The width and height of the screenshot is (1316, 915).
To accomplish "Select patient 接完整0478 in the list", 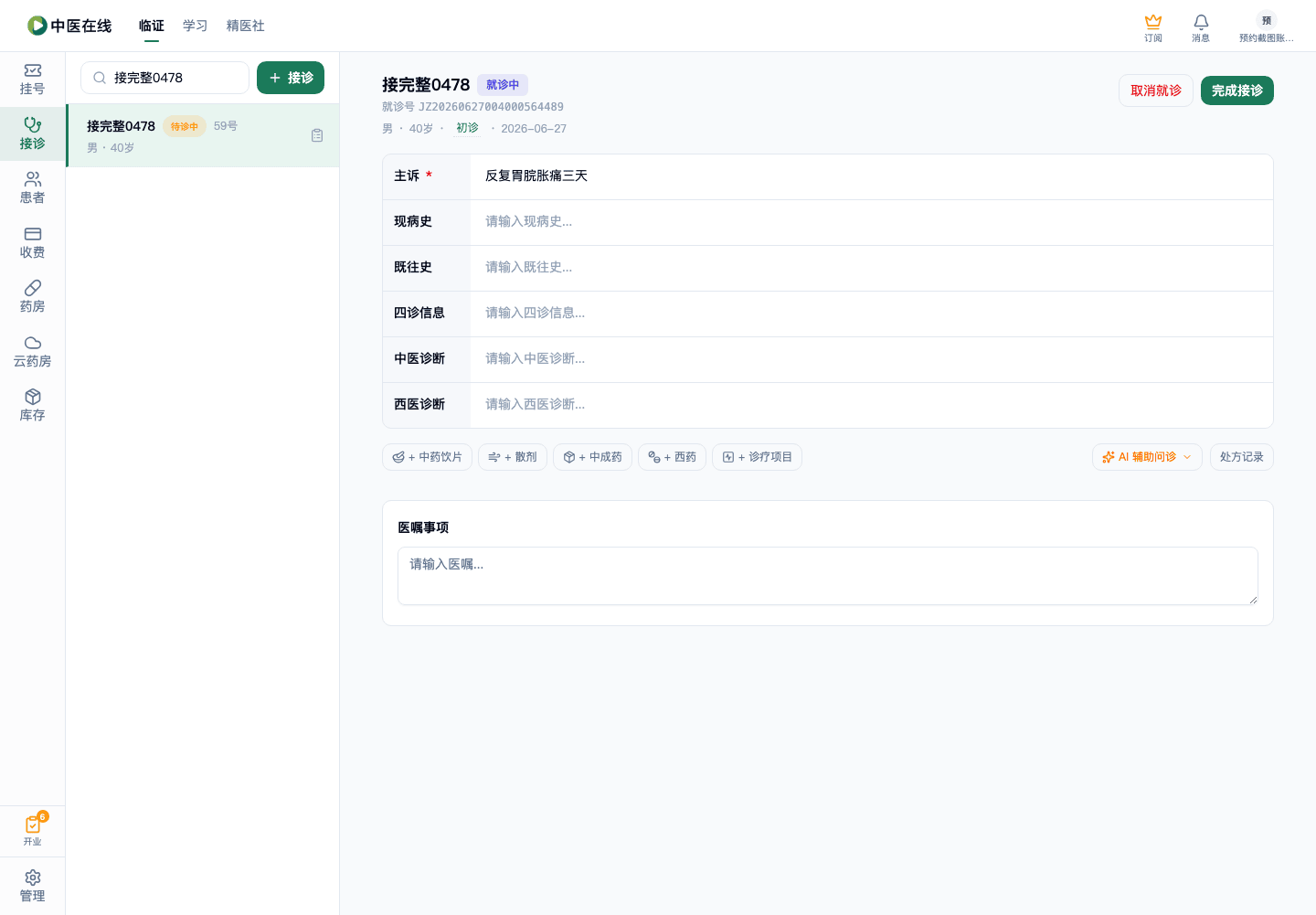I will click(x=203, y=135).
